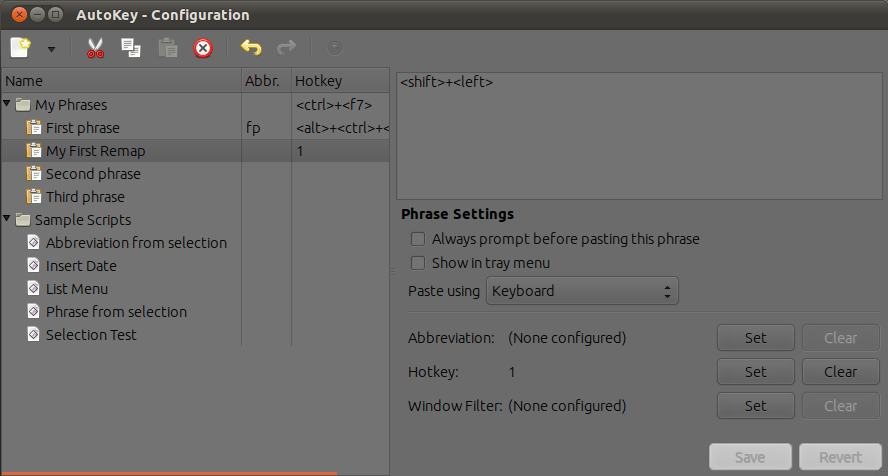Screen dimensions: 888x476
Task: Sort by the Hotkey column header
Action: [x=340, y=81]
